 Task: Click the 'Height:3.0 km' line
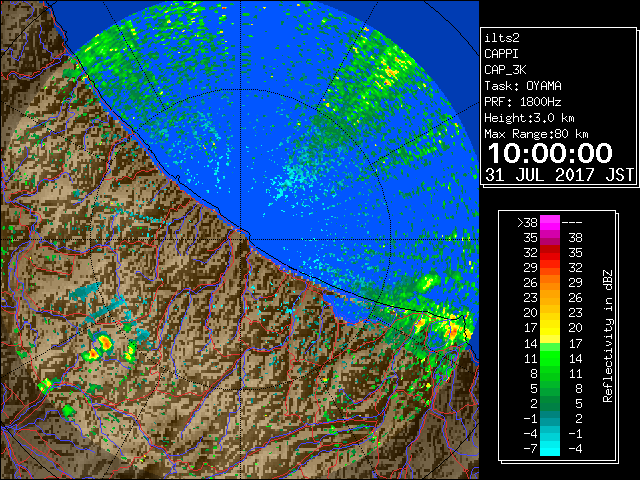[529, 118]
